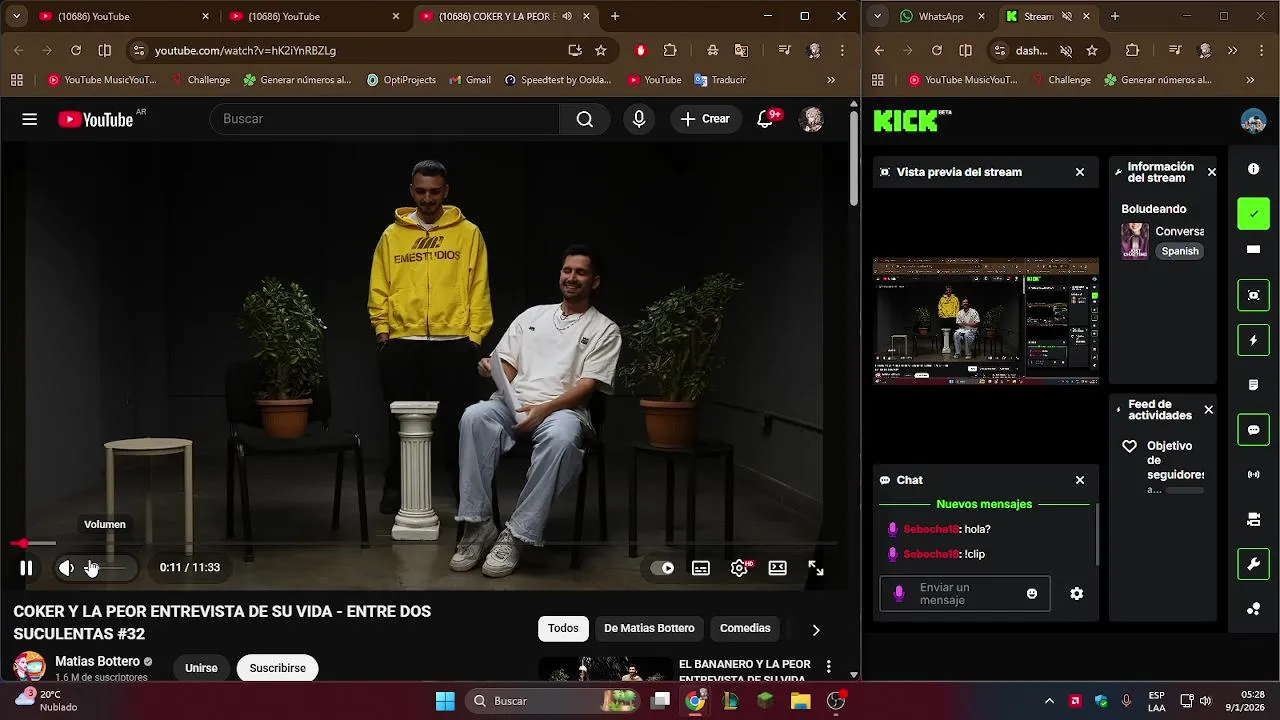This screenshot has height=720, width=1280.
Task: Click the wrench sidebar icon in Kick
Action: (x=1254, y=565)
